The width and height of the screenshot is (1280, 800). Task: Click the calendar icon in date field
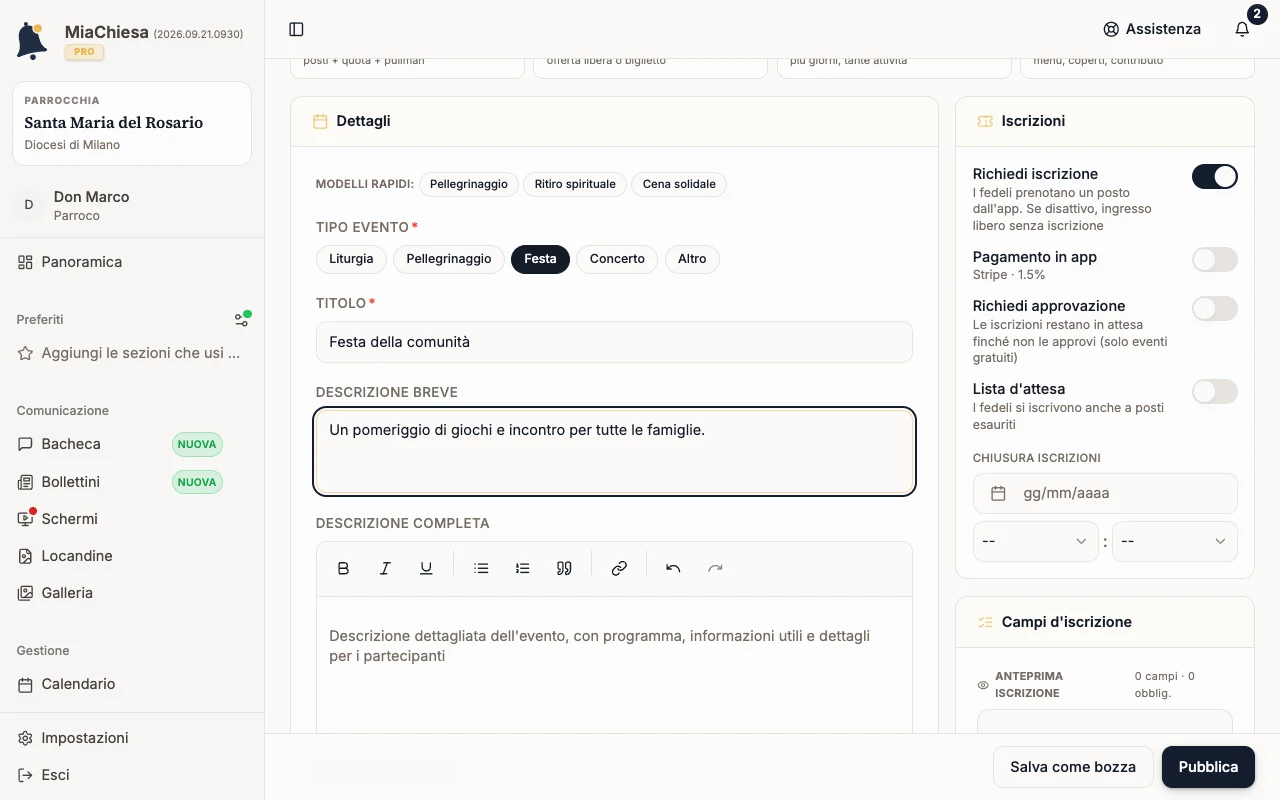pyautogui.click(x=998, y=493)
